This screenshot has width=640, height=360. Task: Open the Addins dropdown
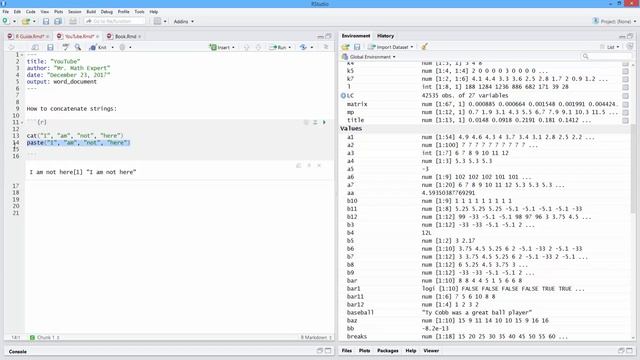pyautogui.click(x=184, y=21)
